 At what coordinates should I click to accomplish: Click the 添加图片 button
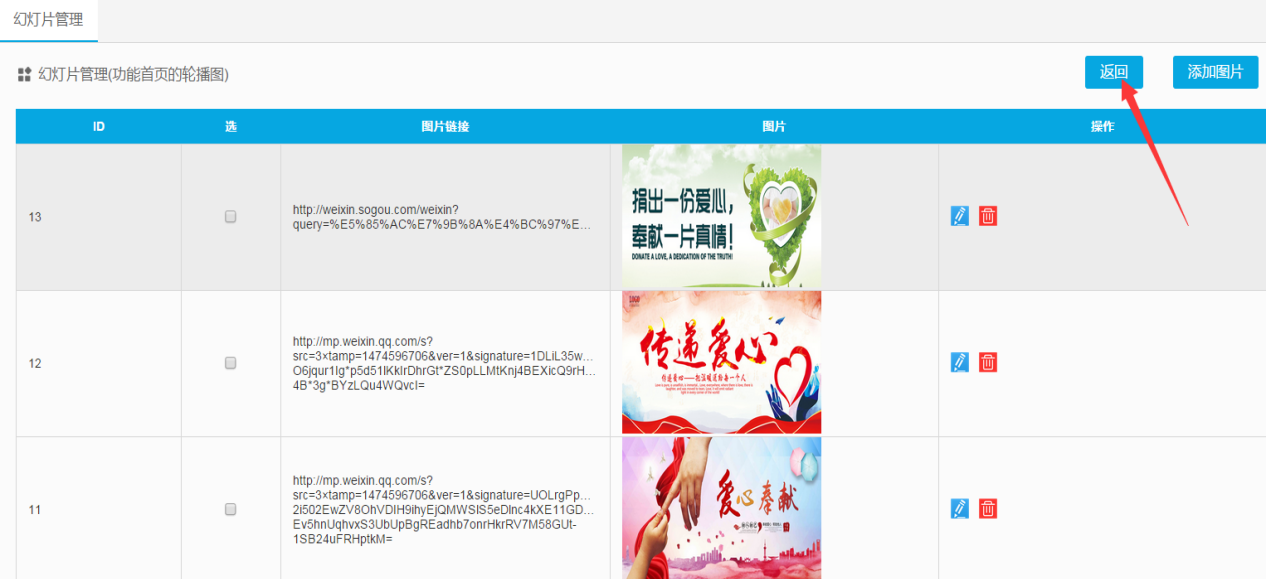[x=1215, y=72]
